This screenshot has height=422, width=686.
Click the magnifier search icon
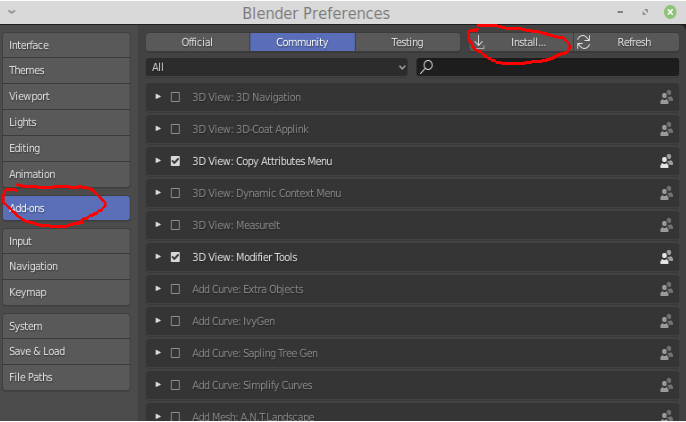tap(427, 67)
